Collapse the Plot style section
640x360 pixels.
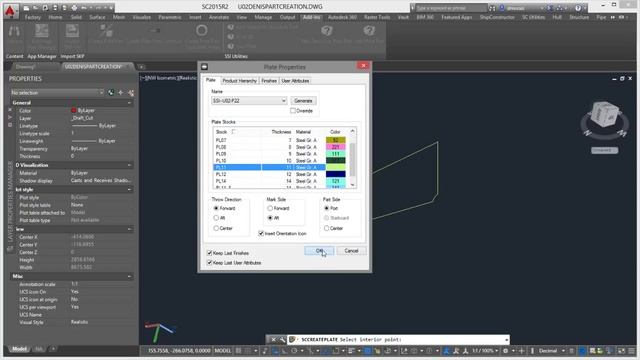coord(129,190)
